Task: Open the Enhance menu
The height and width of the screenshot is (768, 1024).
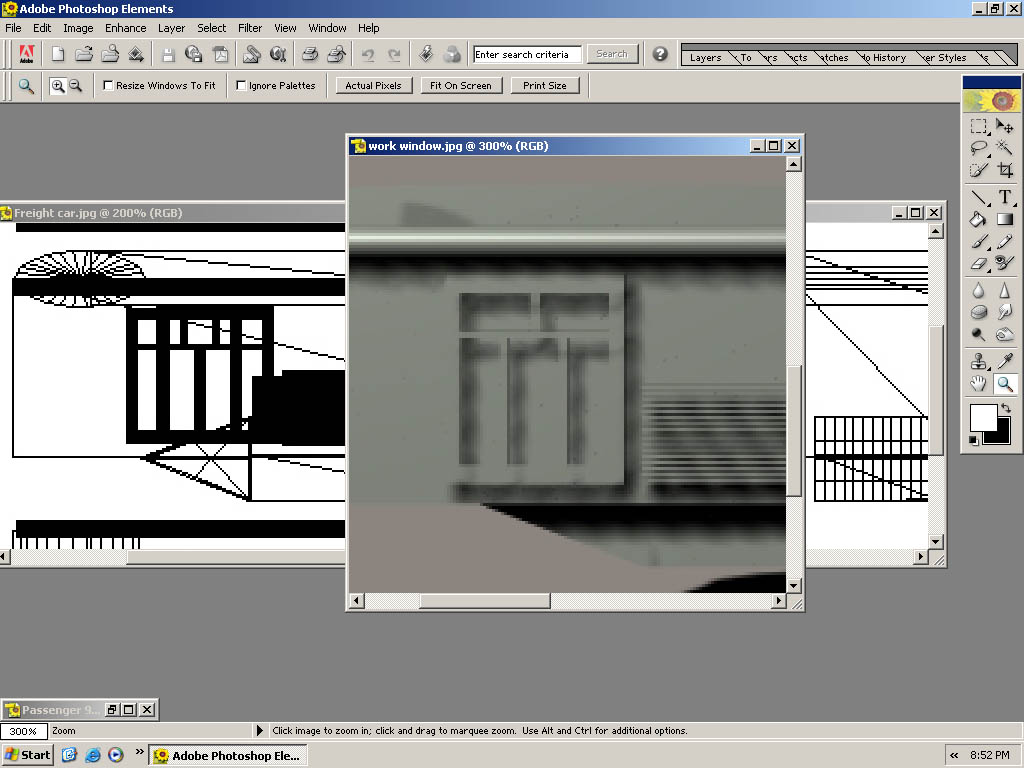Action: click(x=125, y=28)
